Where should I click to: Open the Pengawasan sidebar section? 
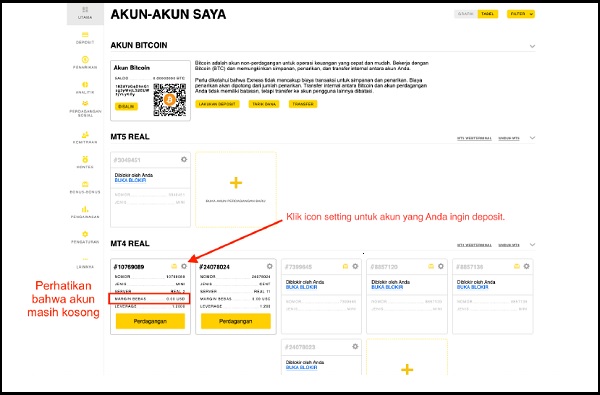85,212
